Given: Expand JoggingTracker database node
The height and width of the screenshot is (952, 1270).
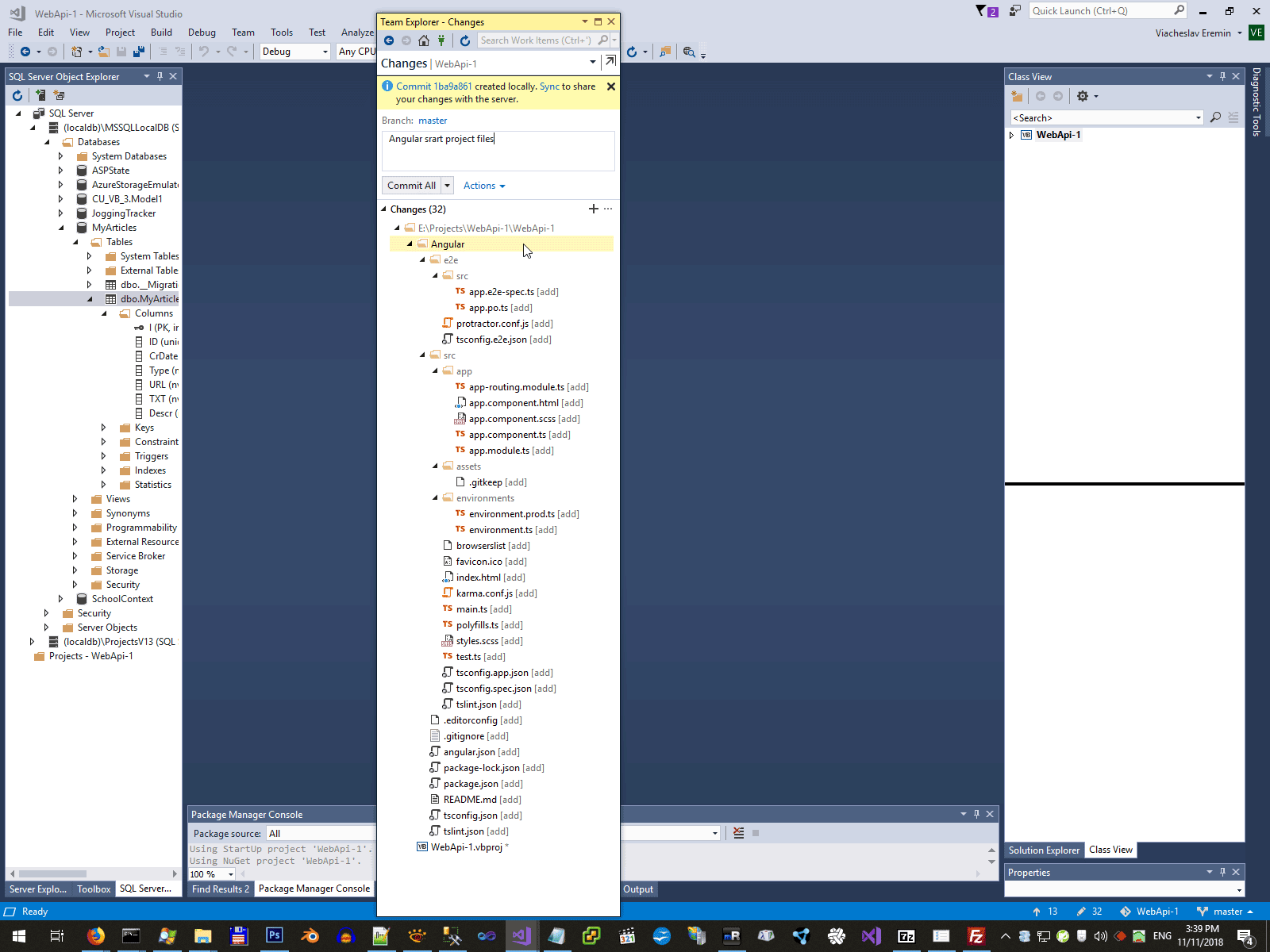Looking at the screenshot, I should pos(60,213).
